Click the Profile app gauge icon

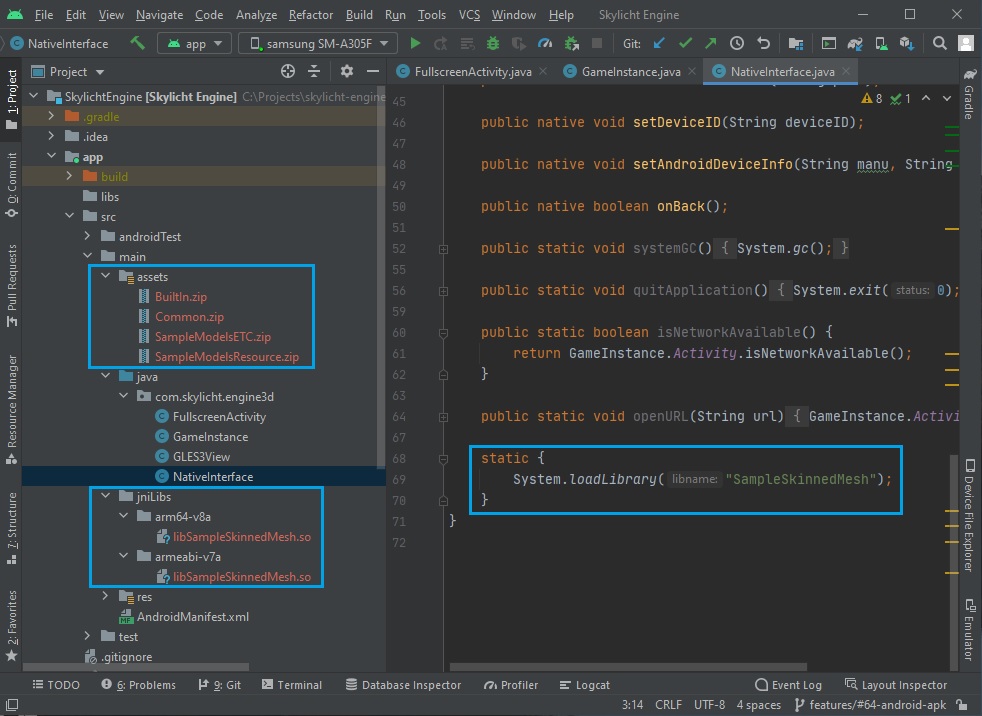pyautogui.click(x=545, y=43)
